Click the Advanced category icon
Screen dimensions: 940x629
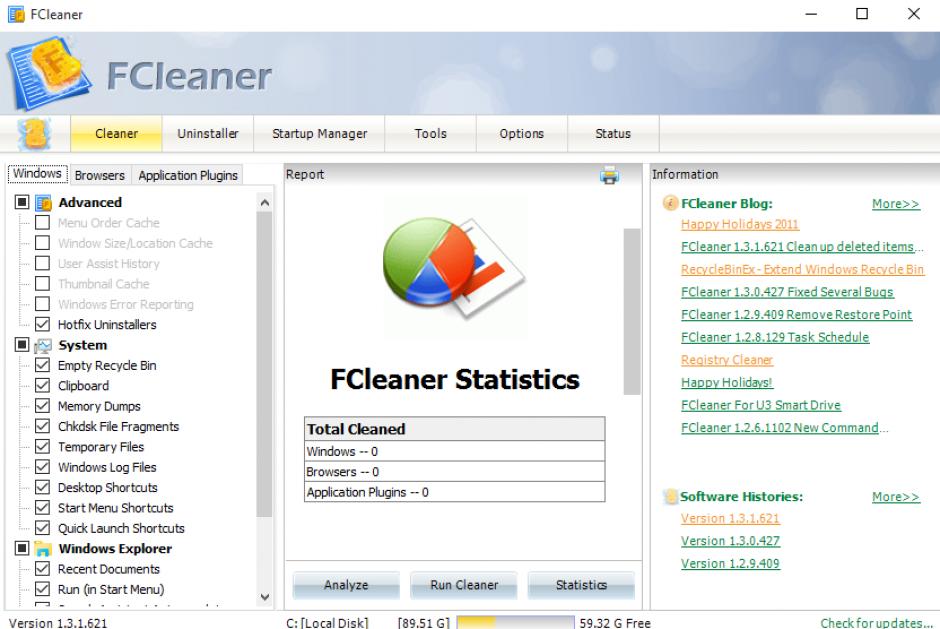point(43,203)
